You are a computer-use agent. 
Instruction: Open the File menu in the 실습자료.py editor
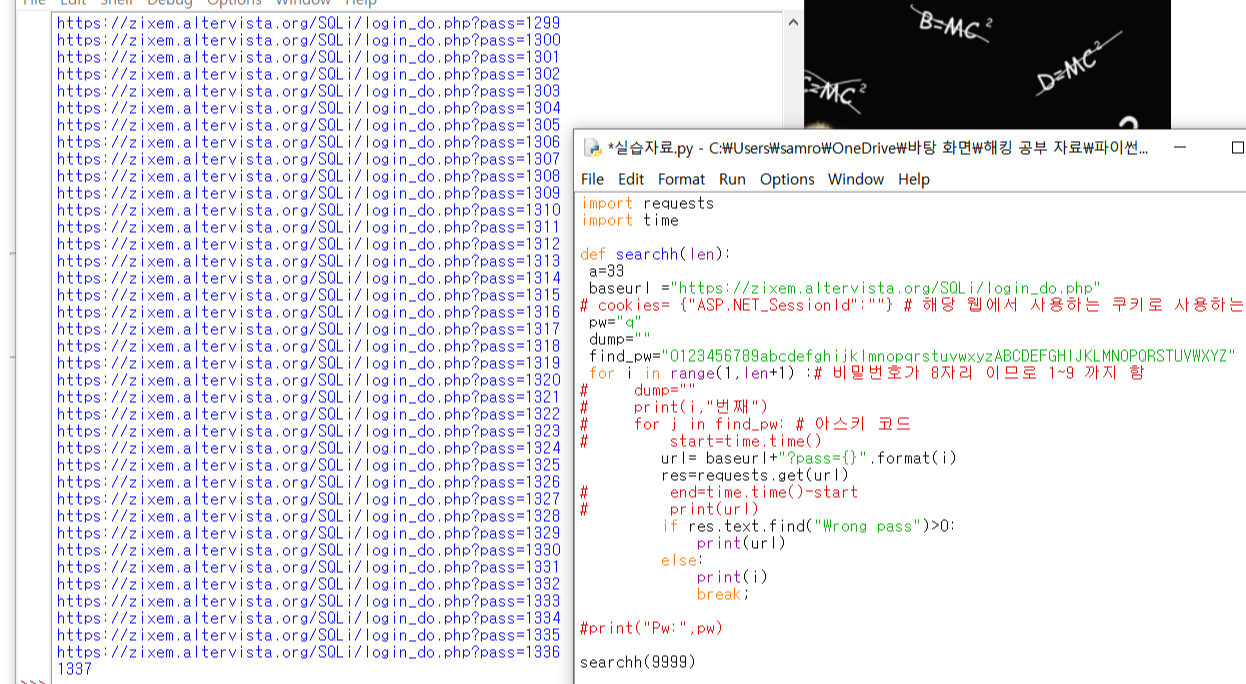[x=592, y=179]
